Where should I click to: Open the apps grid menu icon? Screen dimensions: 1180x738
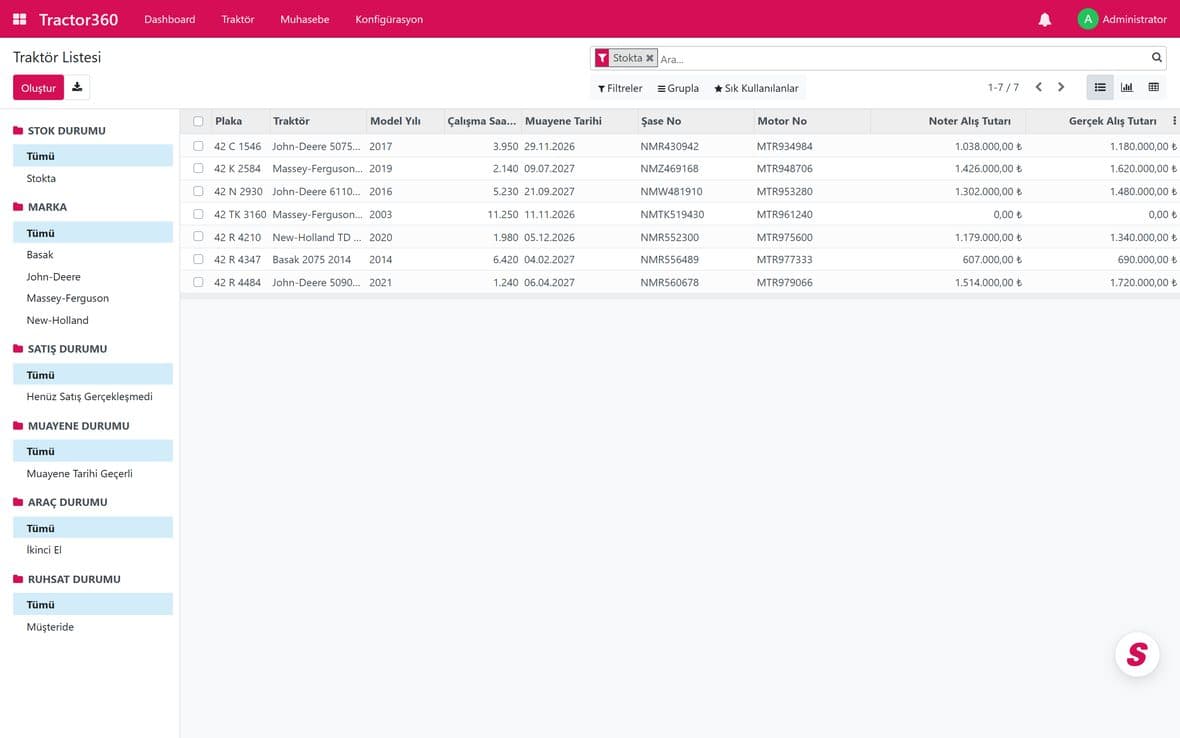(x=20, y=19)
